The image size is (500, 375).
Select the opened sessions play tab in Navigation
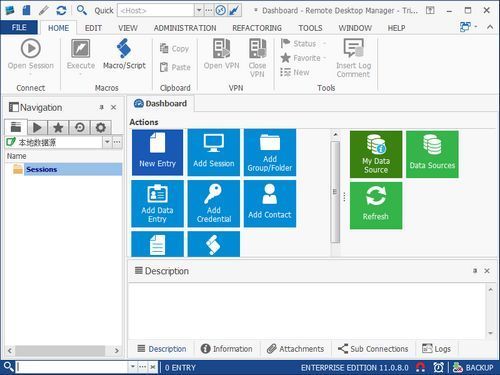tap(37, 127)
